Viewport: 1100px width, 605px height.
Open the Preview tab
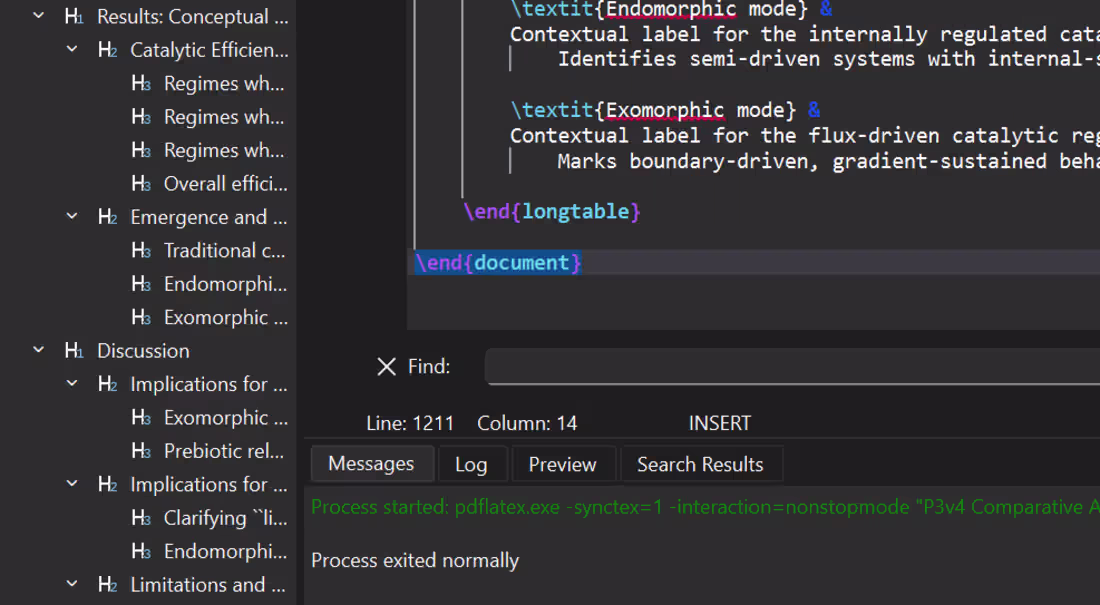pos(563,463)
